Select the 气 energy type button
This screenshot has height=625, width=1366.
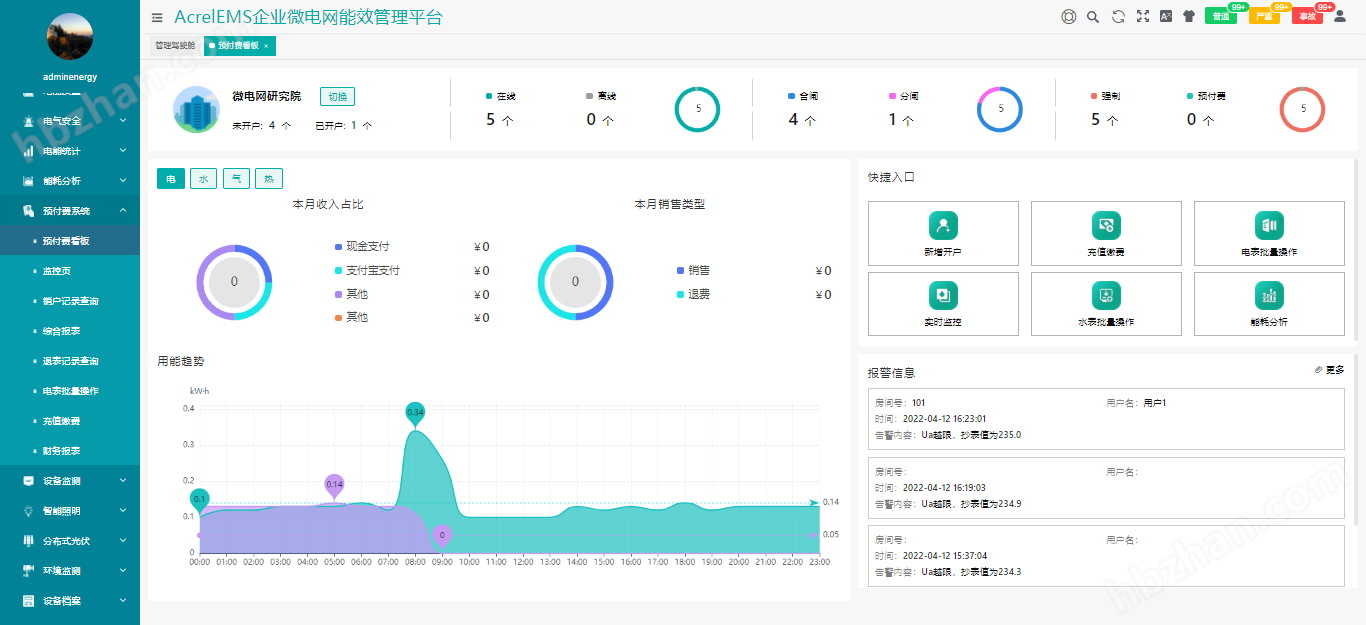[235, 178]
